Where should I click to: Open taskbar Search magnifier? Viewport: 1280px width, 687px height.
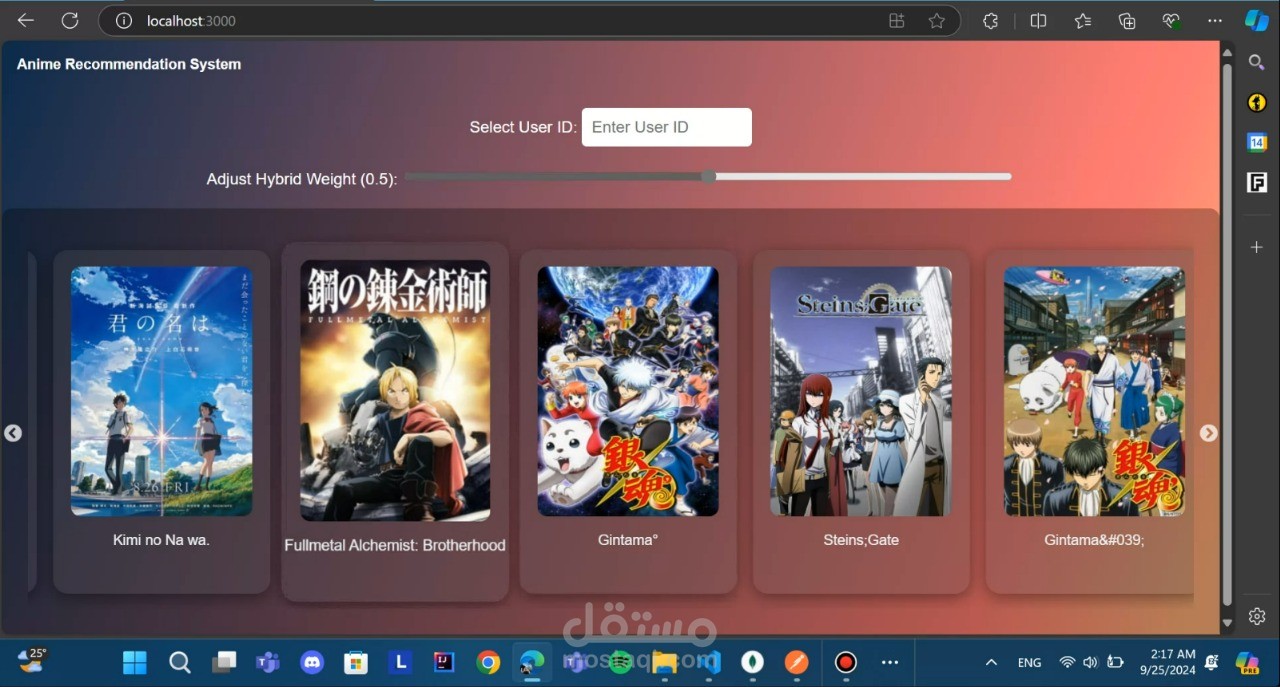(x=179, y=662)
